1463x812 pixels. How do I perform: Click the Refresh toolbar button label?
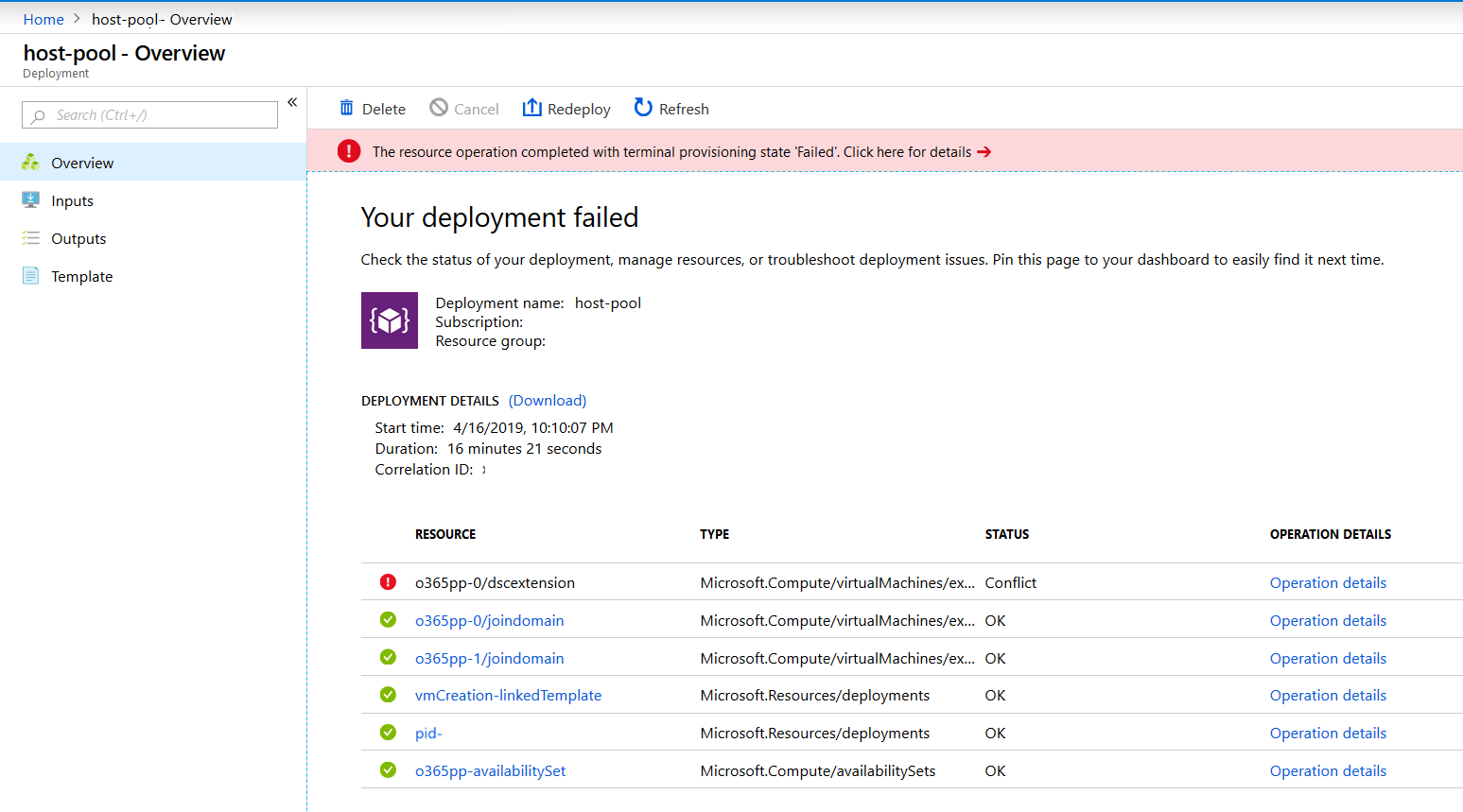click(x=684, y=109)
